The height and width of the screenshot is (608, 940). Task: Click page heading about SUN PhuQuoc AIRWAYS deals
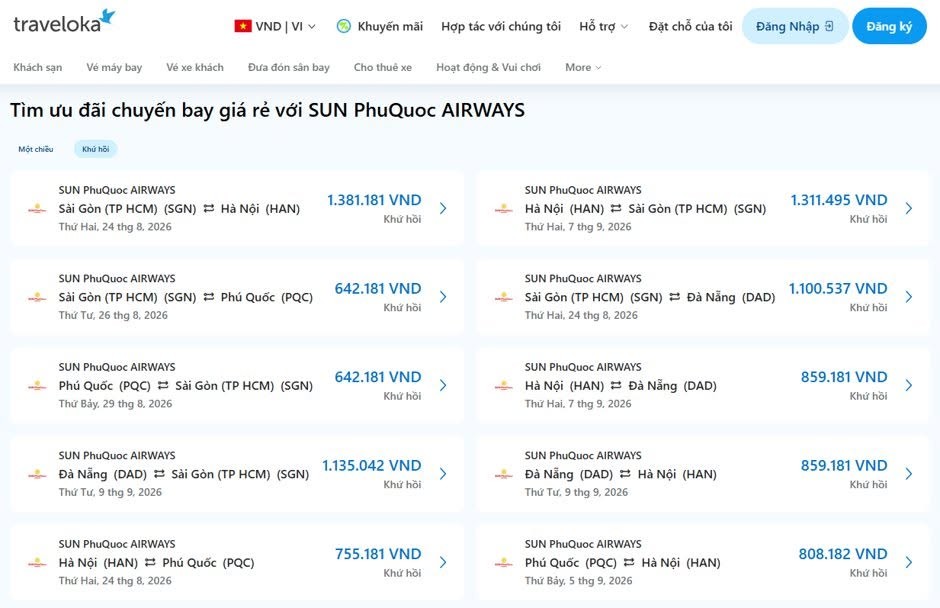coord(267,110)
